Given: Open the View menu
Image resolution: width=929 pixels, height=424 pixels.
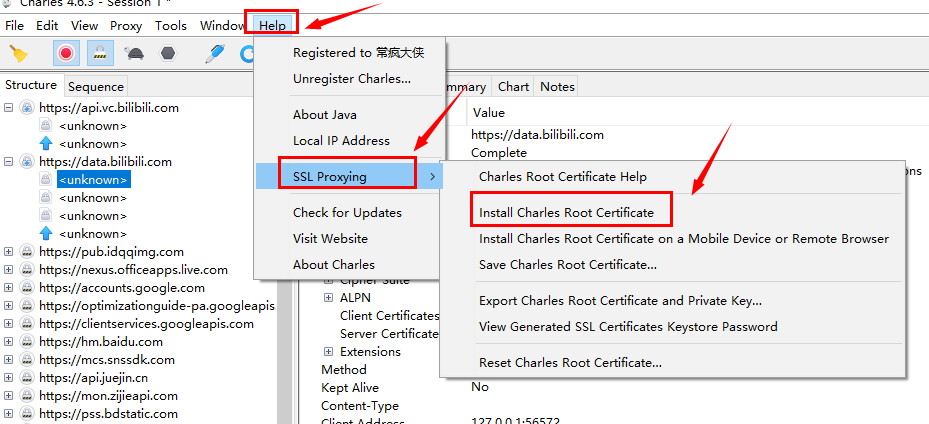Looking at the screenshot, I should pos(84,25).
